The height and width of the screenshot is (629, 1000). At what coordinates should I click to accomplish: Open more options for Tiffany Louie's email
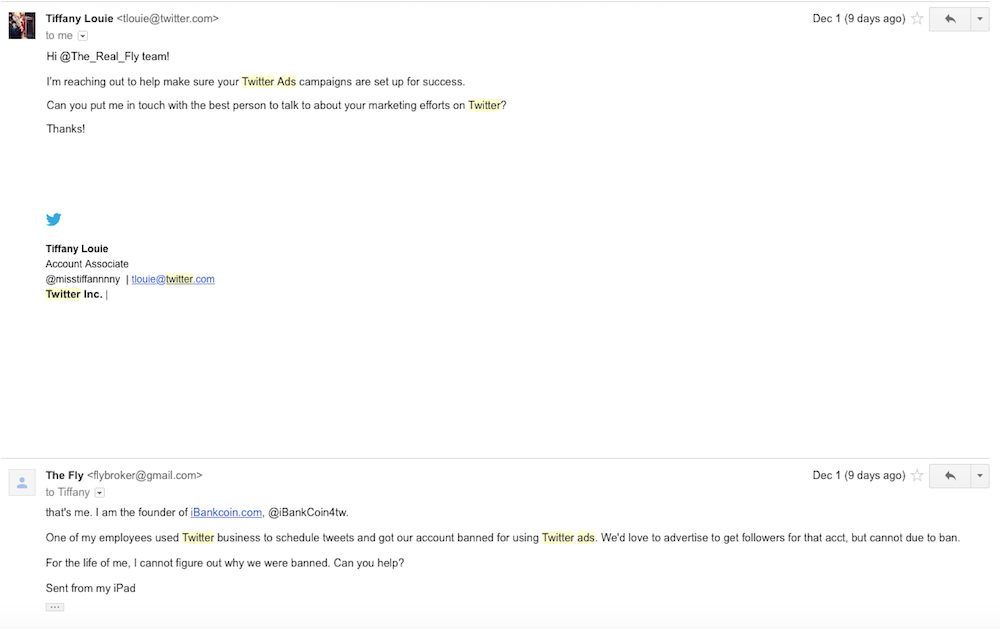pyautogui.click(x=980, y=19)
